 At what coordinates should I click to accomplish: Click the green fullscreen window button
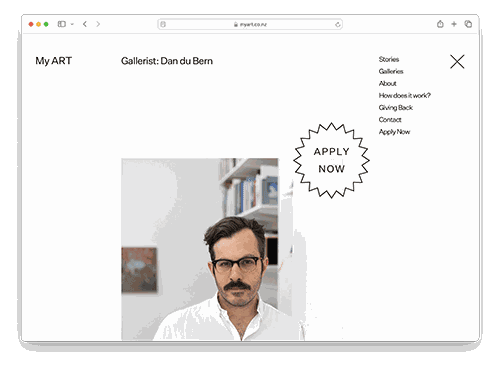[46, 24]
